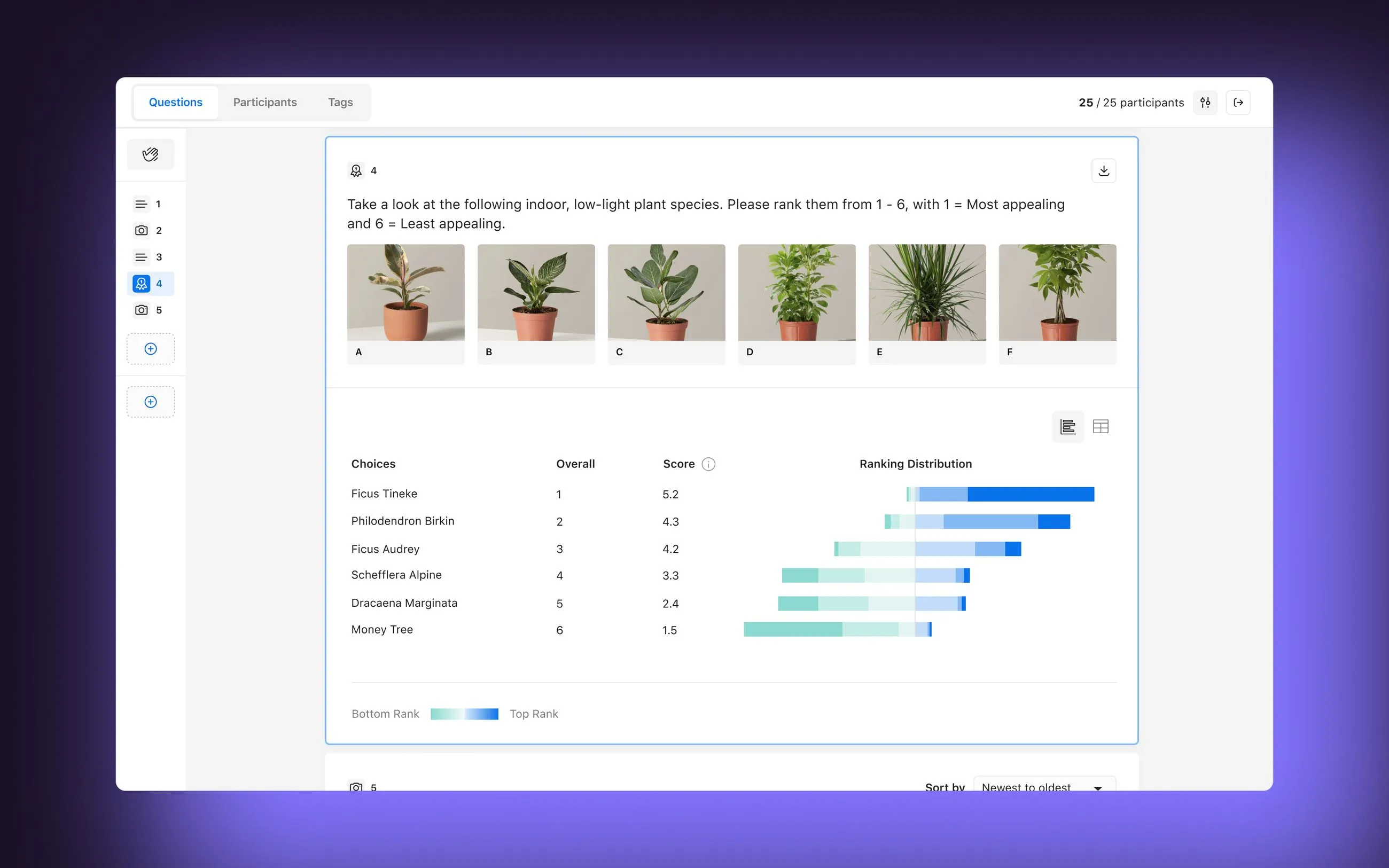
Task: Add a question with upper plus button
Action: [x=150, y=348]
